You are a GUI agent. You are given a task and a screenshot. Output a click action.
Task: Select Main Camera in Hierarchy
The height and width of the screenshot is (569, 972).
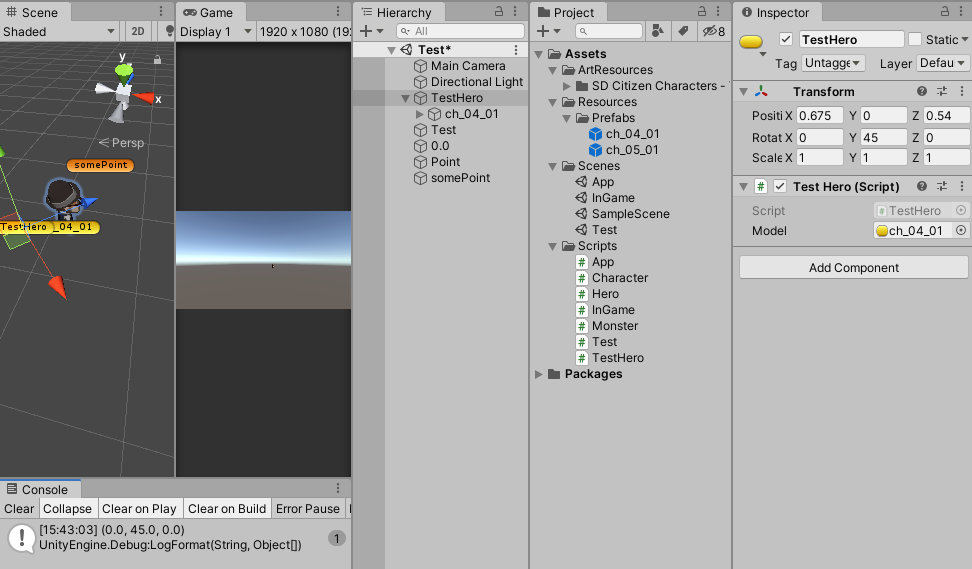click(x=468, y=66)
